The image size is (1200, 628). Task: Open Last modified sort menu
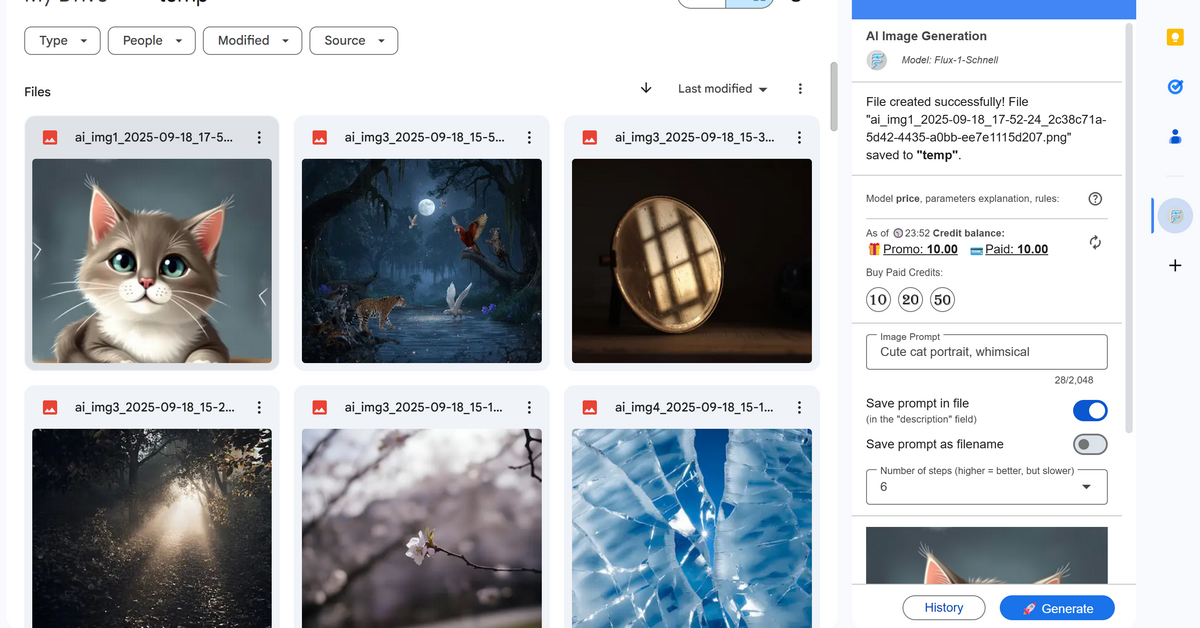[x=722, y=89]
